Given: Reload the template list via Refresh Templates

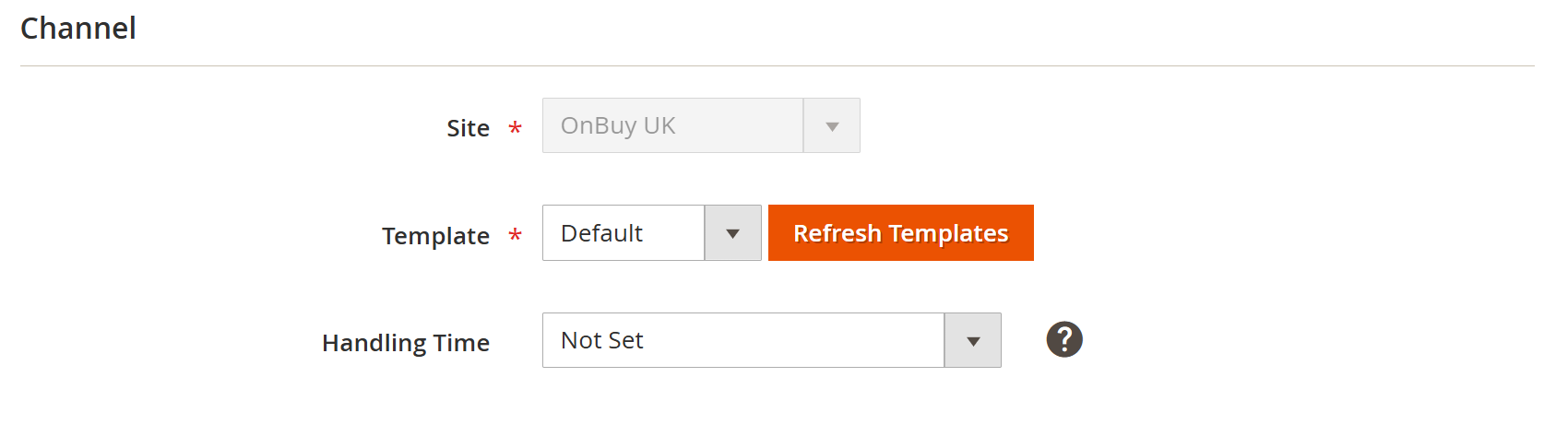Looking at the screenshot, I should pos(900,233).
